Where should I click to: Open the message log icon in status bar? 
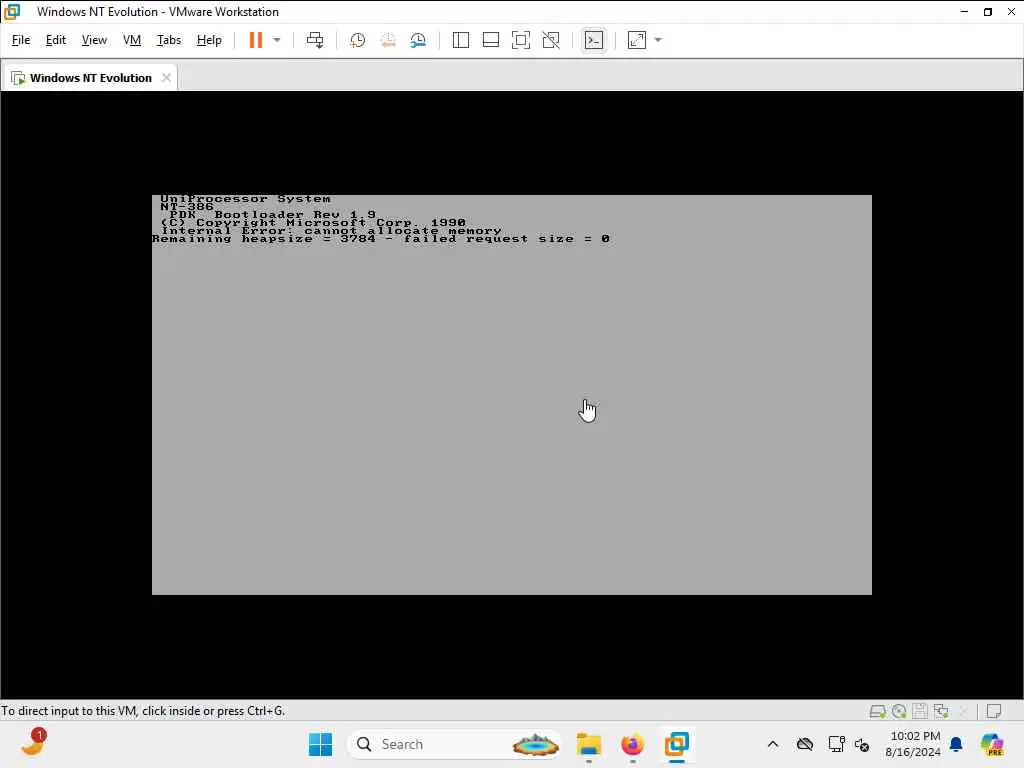click(x=994, y=711)
